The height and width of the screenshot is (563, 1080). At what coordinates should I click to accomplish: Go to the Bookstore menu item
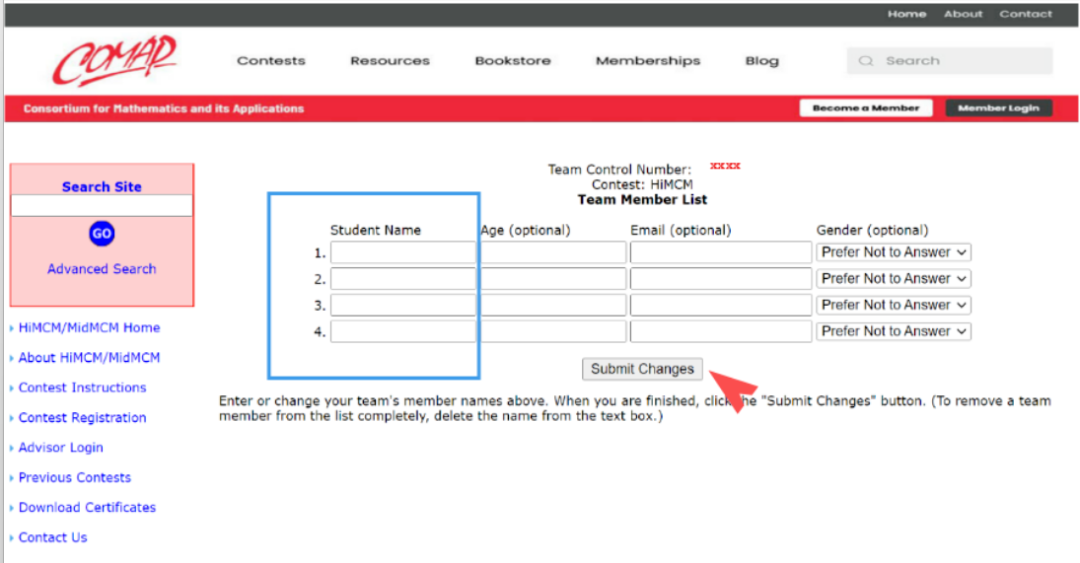click(512, 61)
